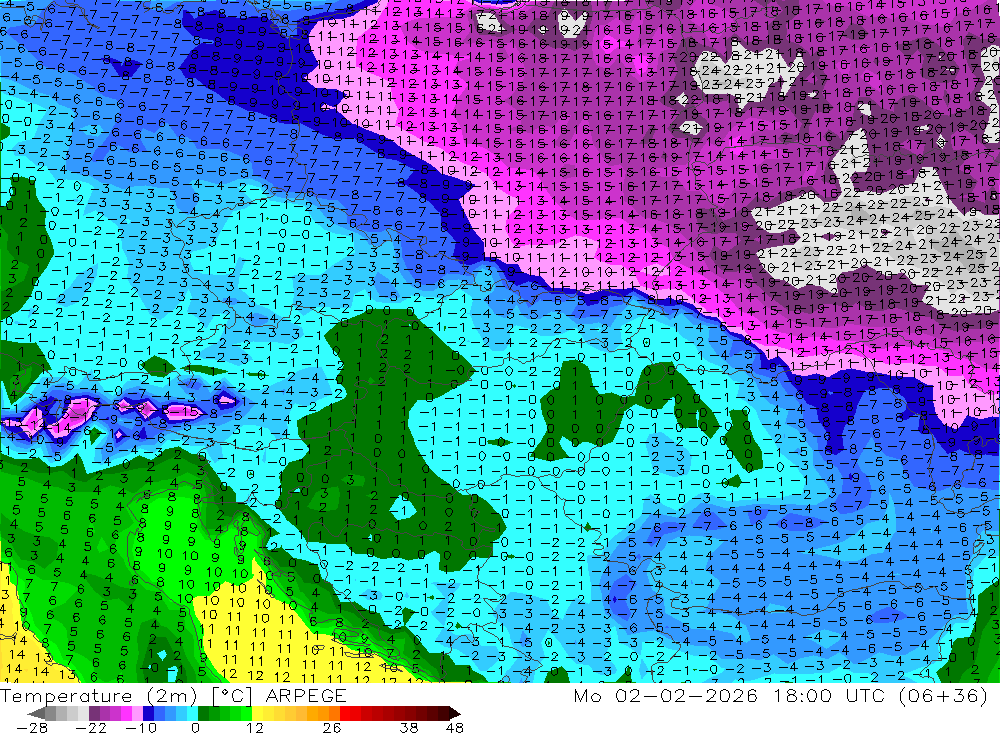
Task: Click the '12' legend label
Action: point(254,727)
